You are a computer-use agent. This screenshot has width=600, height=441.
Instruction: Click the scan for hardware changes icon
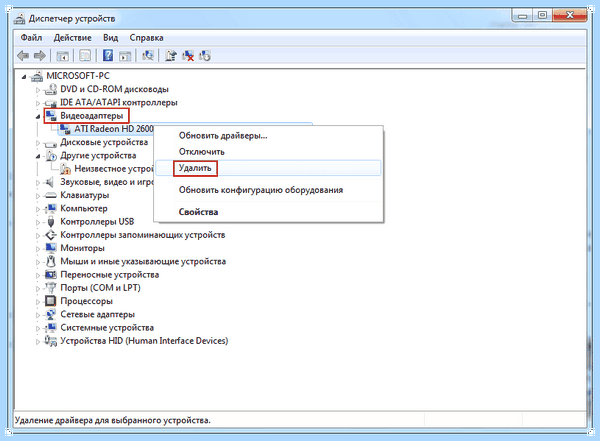pos(148,56)
